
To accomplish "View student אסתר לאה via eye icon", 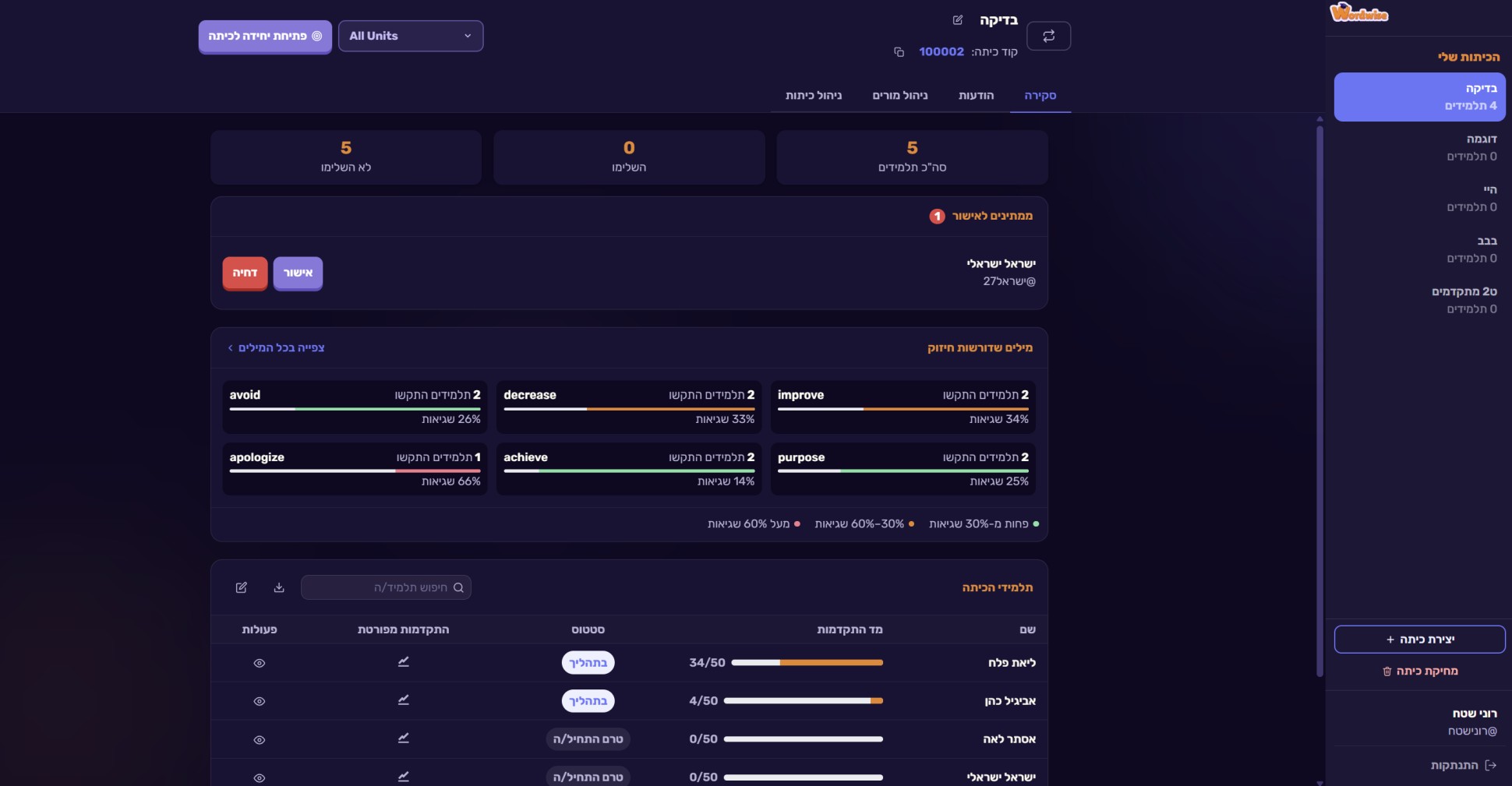I will (260, 739).
